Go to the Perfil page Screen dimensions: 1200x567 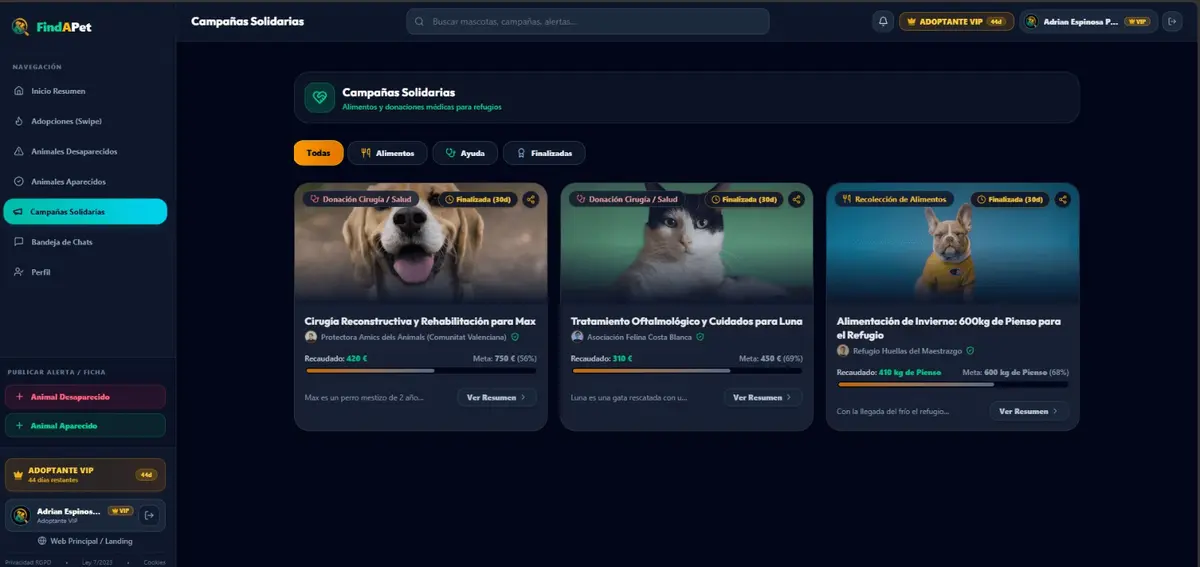pos(85,272)
